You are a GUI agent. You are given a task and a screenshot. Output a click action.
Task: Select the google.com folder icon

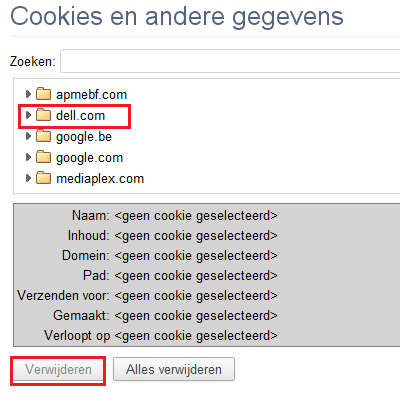tap(43, 157)
